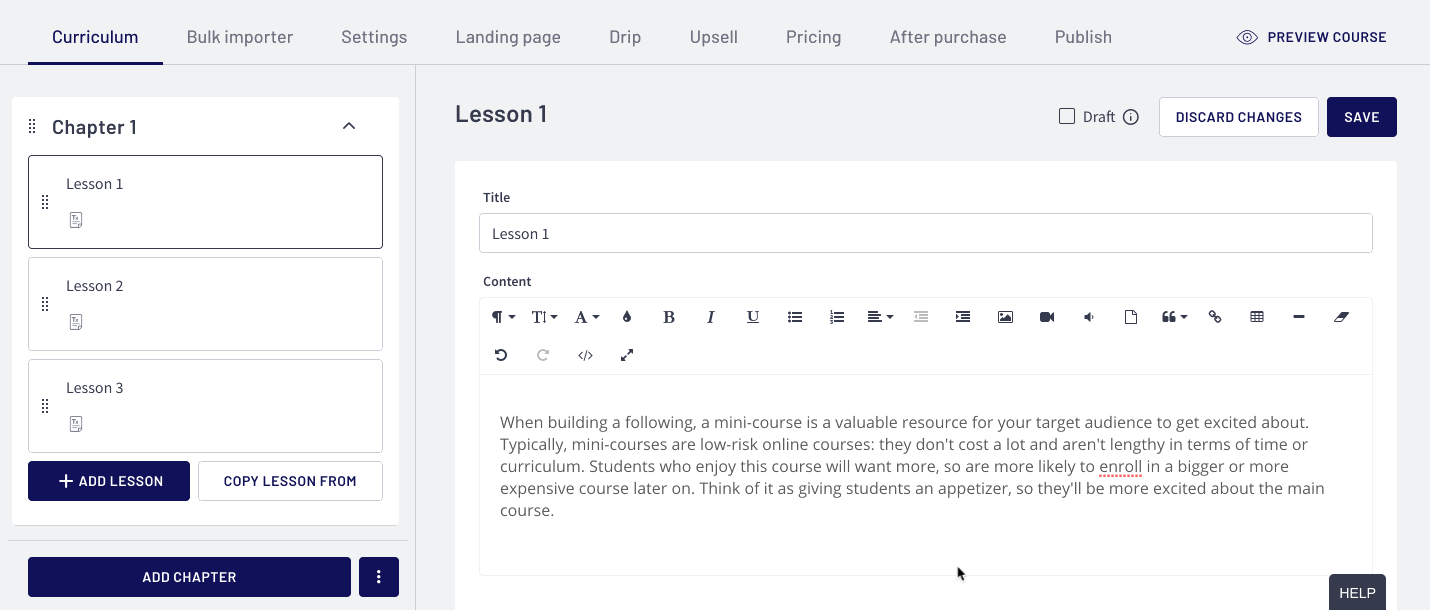Open the Drip tab
Viewport: 1430px width, 610px height.
(625, 37)
